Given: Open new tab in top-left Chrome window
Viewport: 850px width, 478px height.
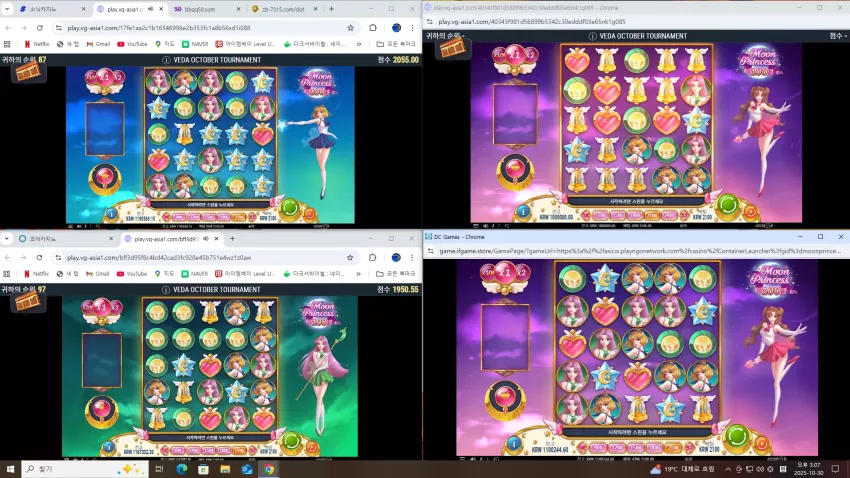Looking at the screenshot, I should (332, 9).
